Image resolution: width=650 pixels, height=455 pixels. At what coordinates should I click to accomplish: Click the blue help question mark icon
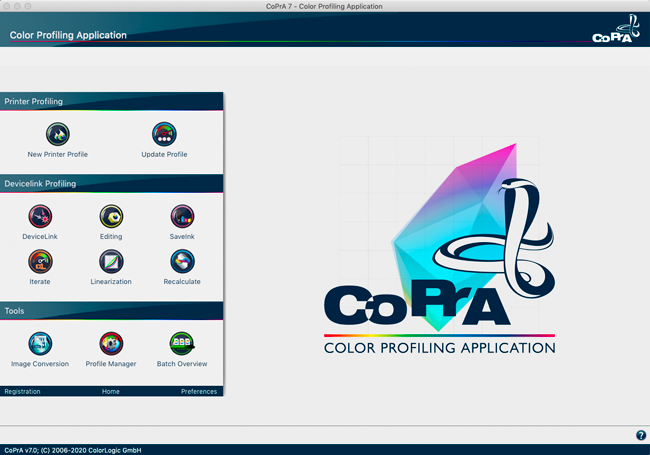641,435
